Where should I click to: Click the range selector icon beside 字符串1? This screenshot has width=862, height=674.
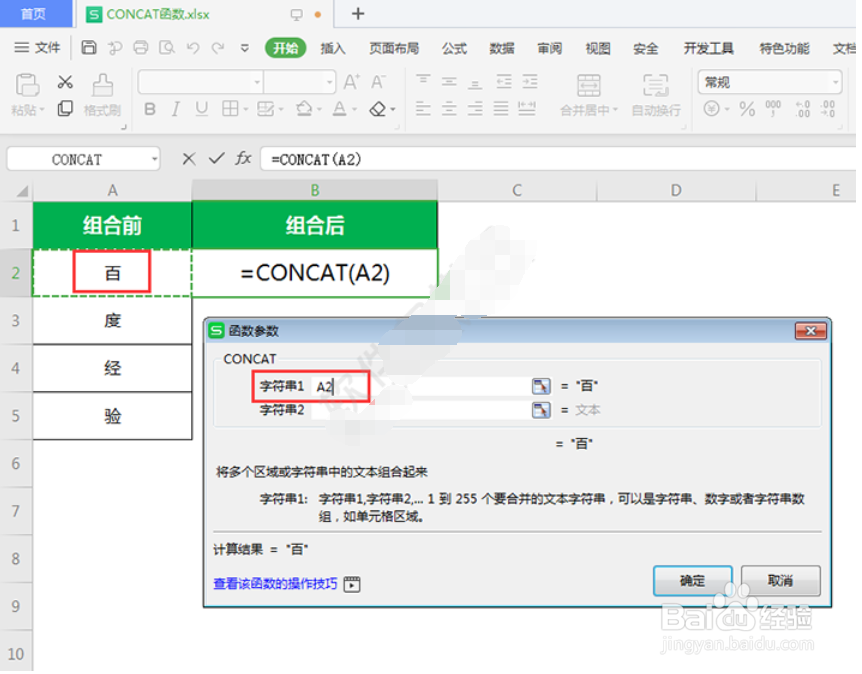click(541, 385)
